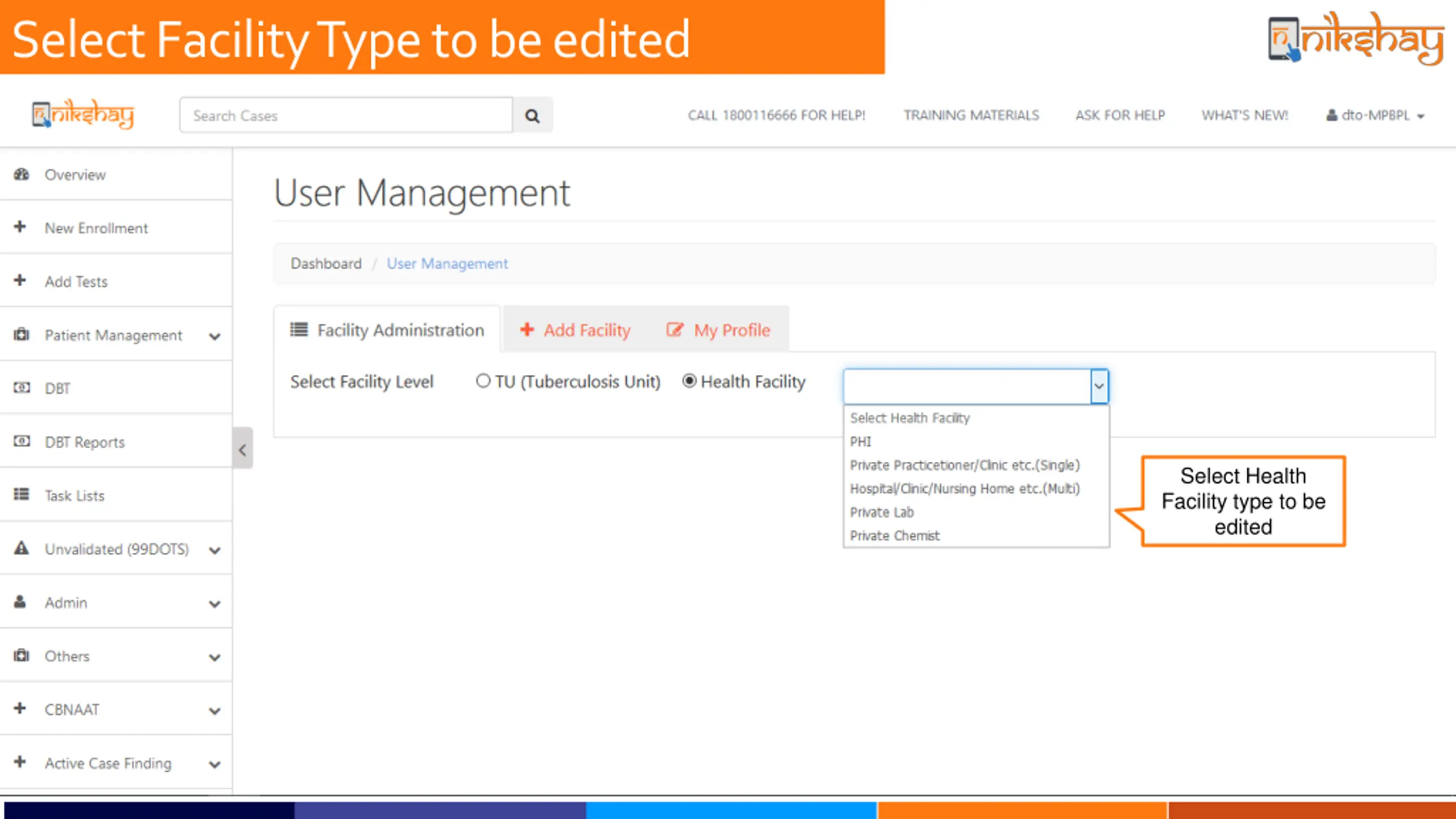Click the Add Facility plus icon

pyautogui.click(x=527, y=329)
